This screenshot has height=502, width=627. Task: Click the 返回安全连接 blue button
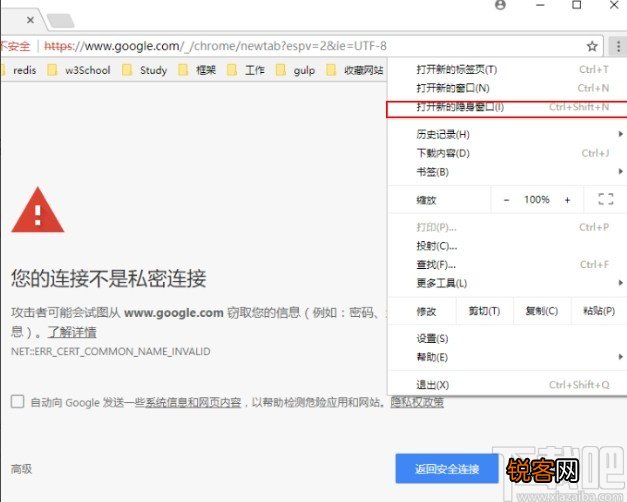(x=447, y=468)
